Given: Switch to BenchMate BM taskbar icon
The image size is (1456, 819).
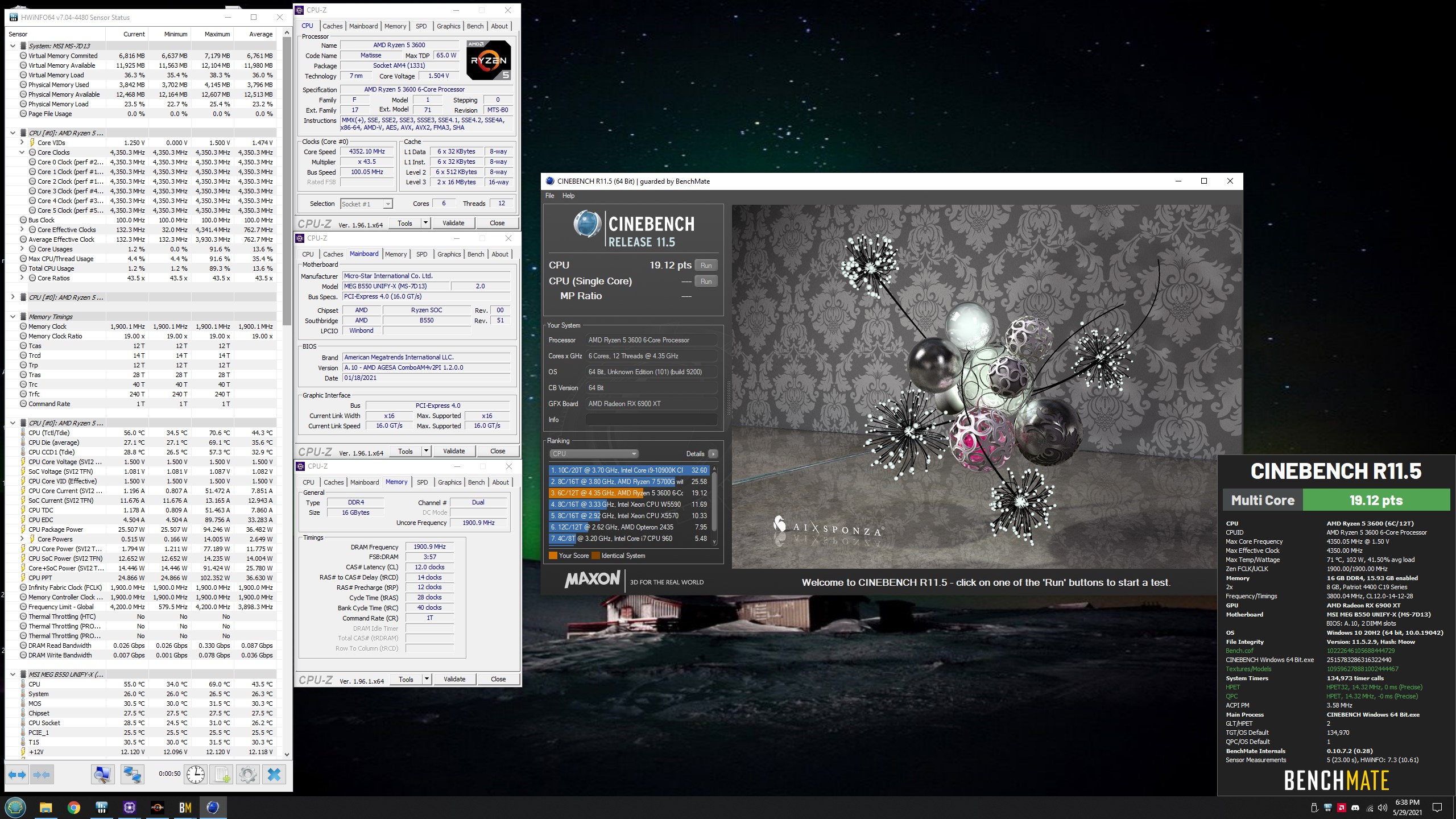Looking at the screenshot, I should point(185,808).
